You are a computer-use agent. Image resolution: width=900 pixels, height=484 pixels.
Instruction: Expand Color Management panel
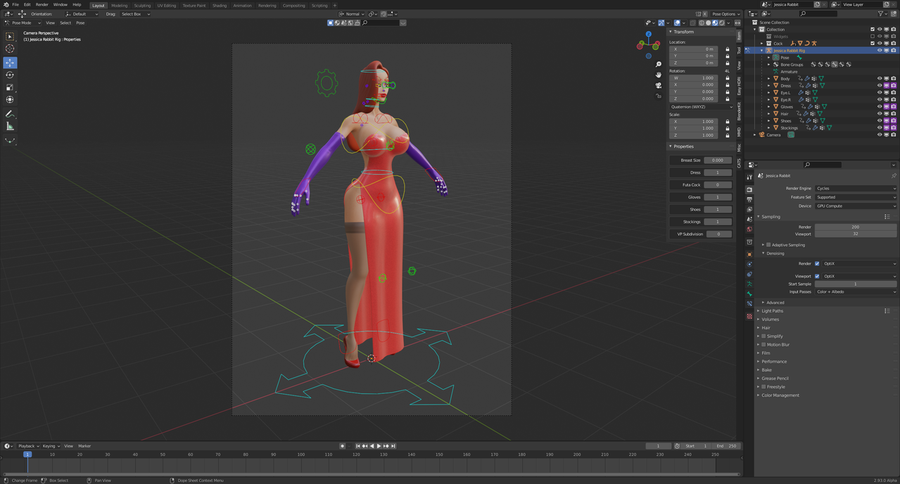(779, 396)
